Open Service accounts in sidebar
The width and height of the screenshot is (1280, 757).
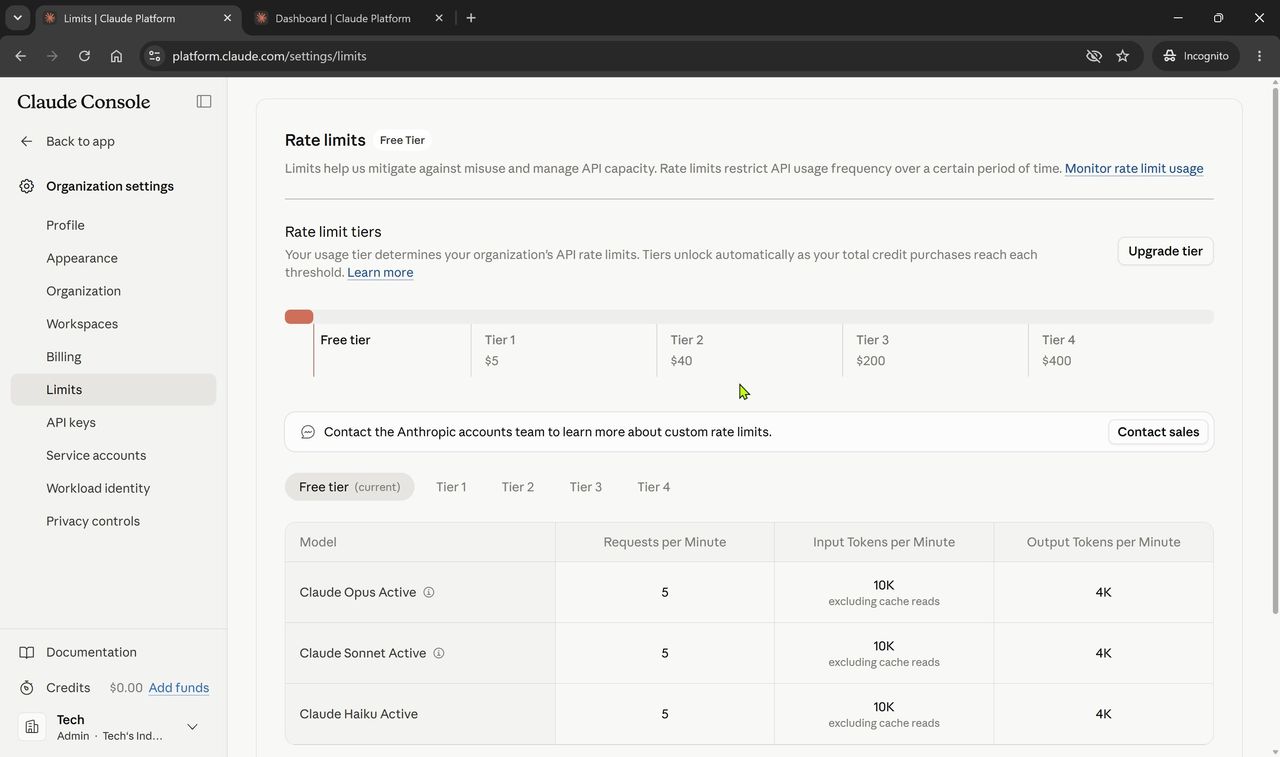(x=113, y=456)
